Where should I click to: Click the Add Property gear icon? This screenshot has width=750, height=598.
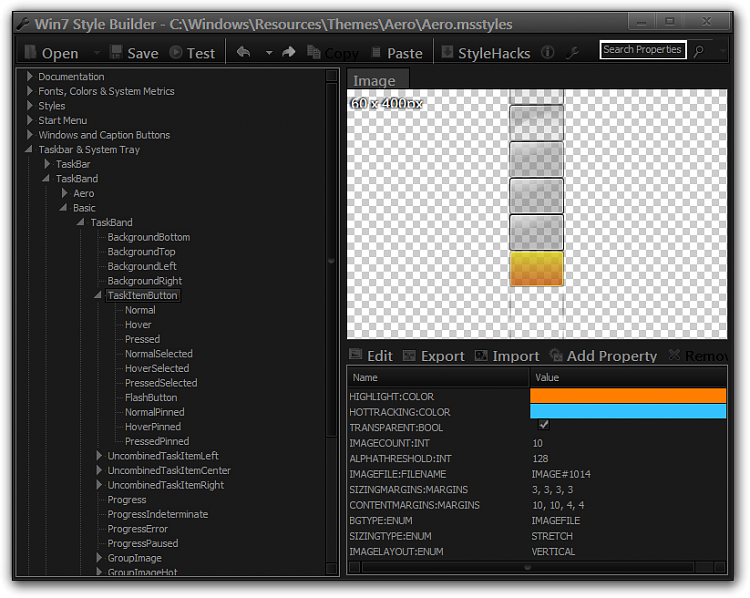click(556, 354)
